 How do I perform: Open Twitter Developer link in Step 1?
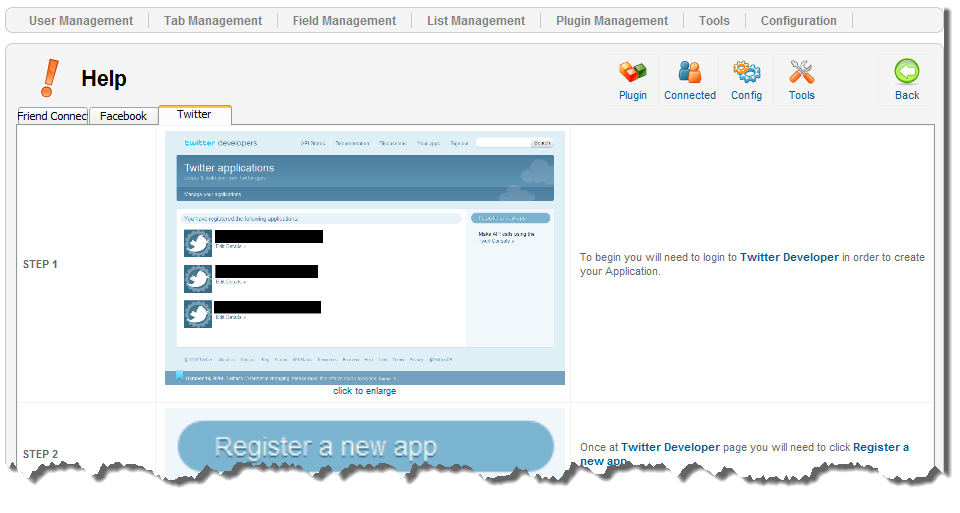[x=789, y=257]
